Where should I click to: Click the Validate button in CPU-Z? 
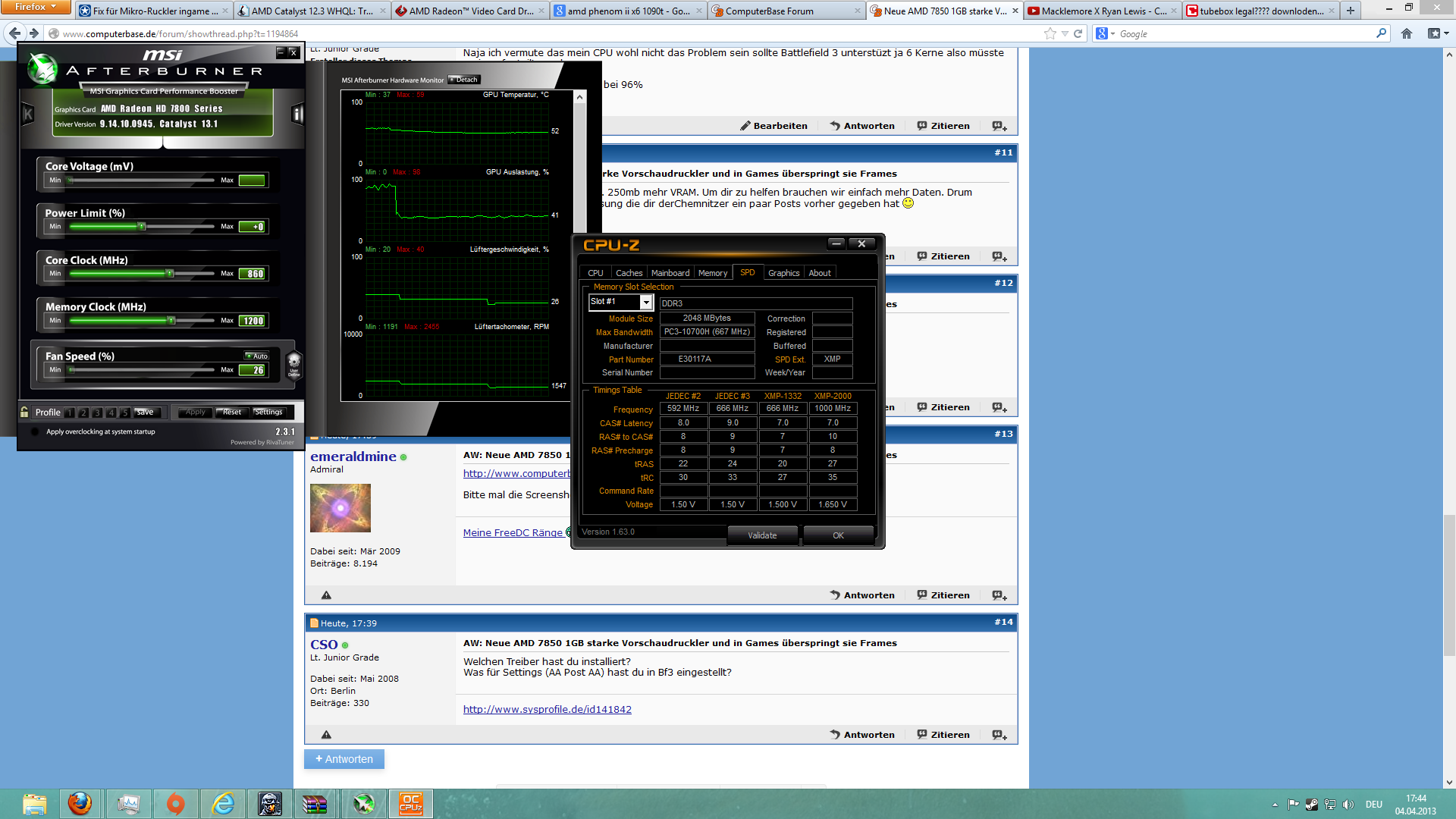pos(762,535)
